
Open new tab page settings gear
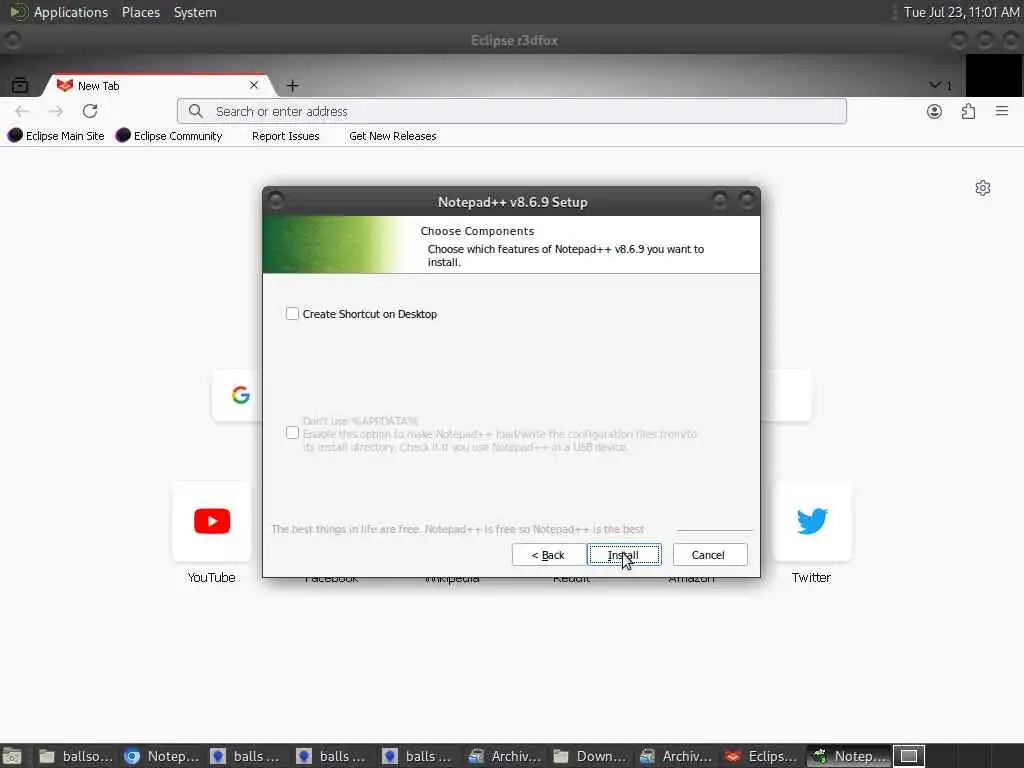[982, 188]
